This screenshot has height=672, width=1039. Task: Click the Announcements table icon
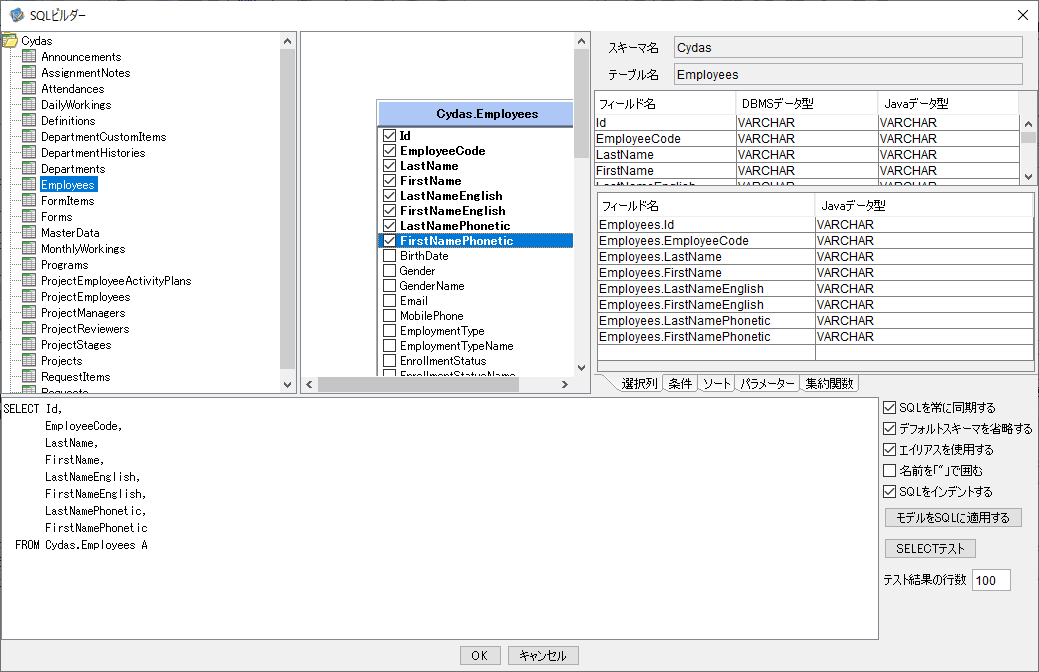[x=29, y=56]
